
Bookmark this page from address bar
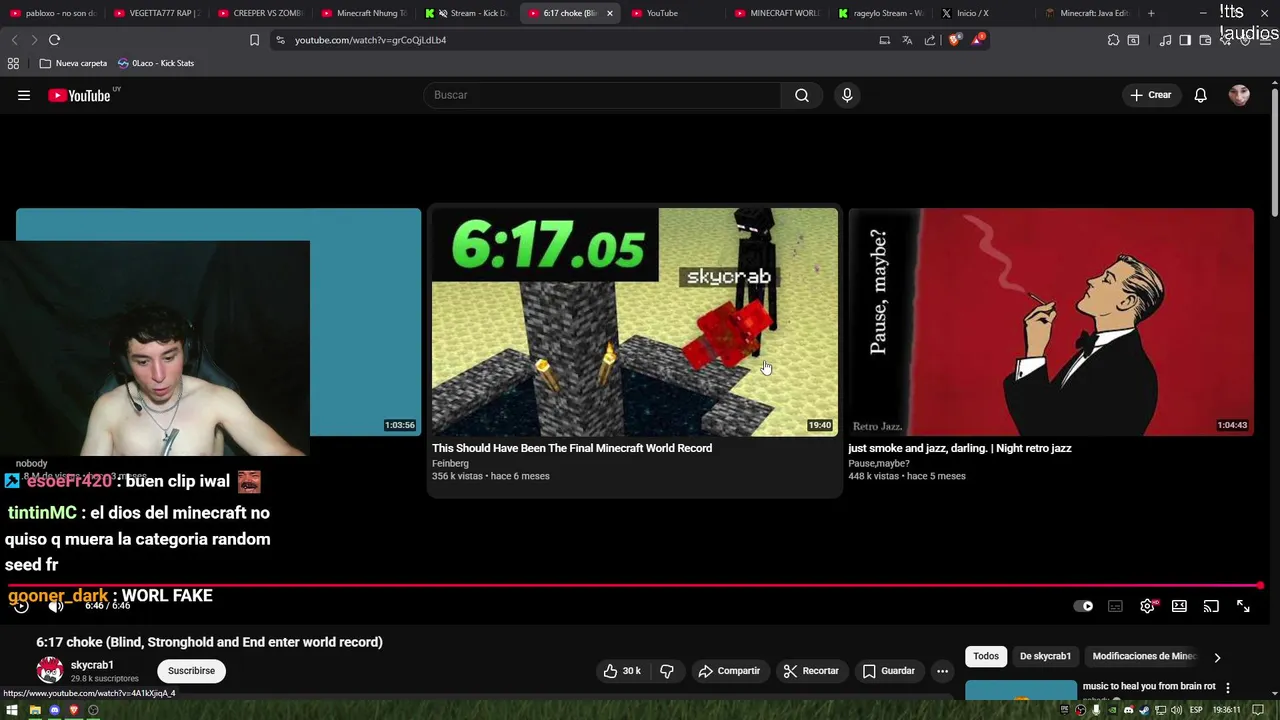(254, 40)
